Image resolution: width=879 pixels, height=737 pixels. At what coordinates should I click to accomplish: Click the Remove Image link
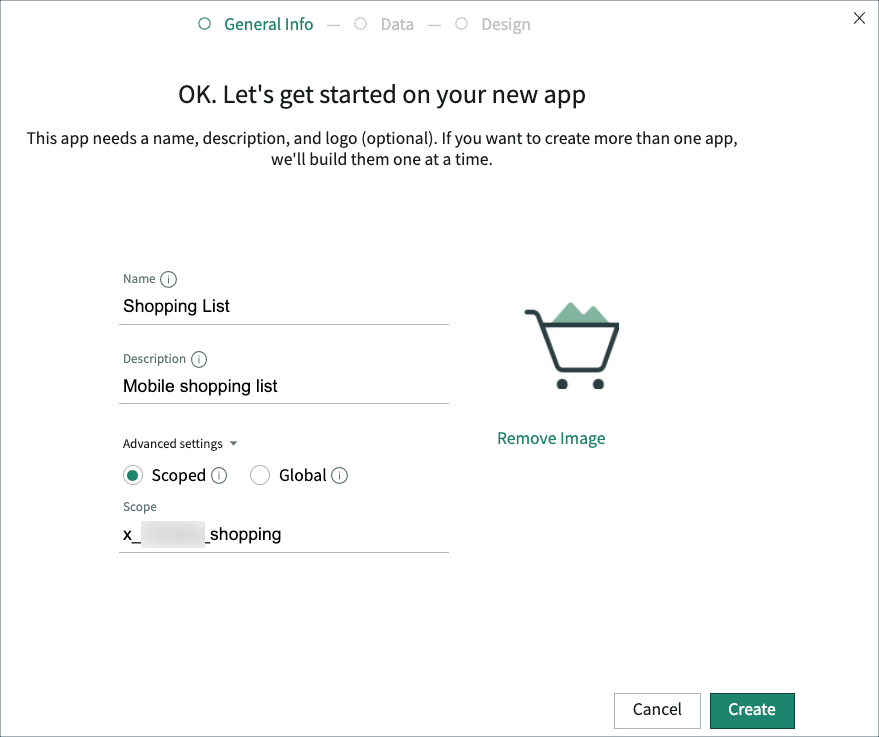point(551,438)
